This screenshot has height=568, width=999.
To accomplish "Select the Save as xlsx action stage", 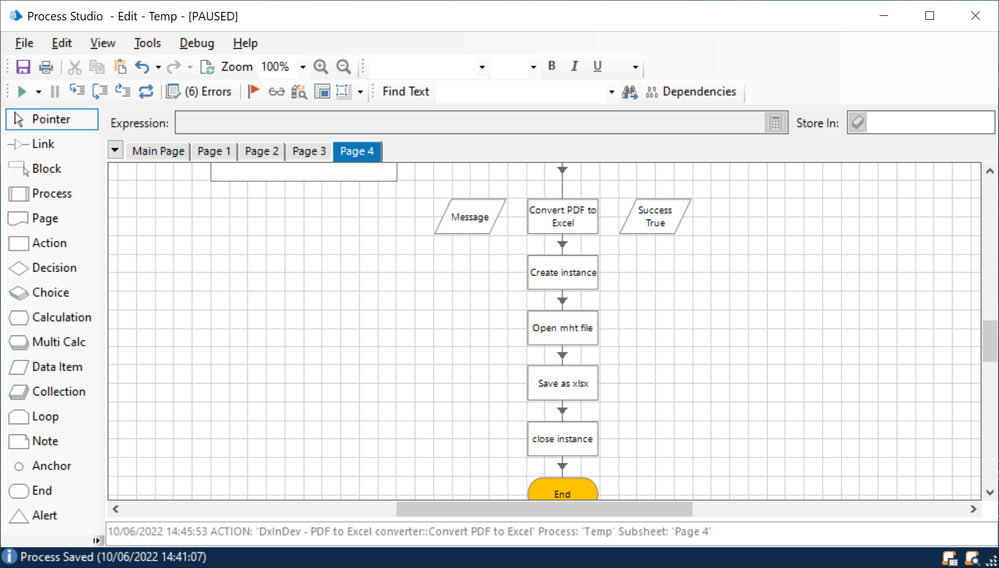I will (x=563, y=383).
